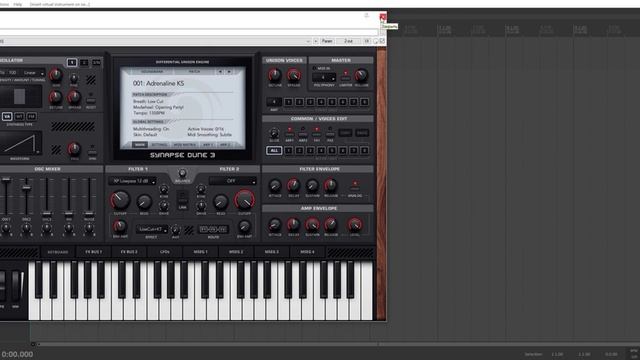This screenshot has height=360, width=640.
Task: Open the oscillator Linear mode dropdown
Action: (x=33, y=73)
